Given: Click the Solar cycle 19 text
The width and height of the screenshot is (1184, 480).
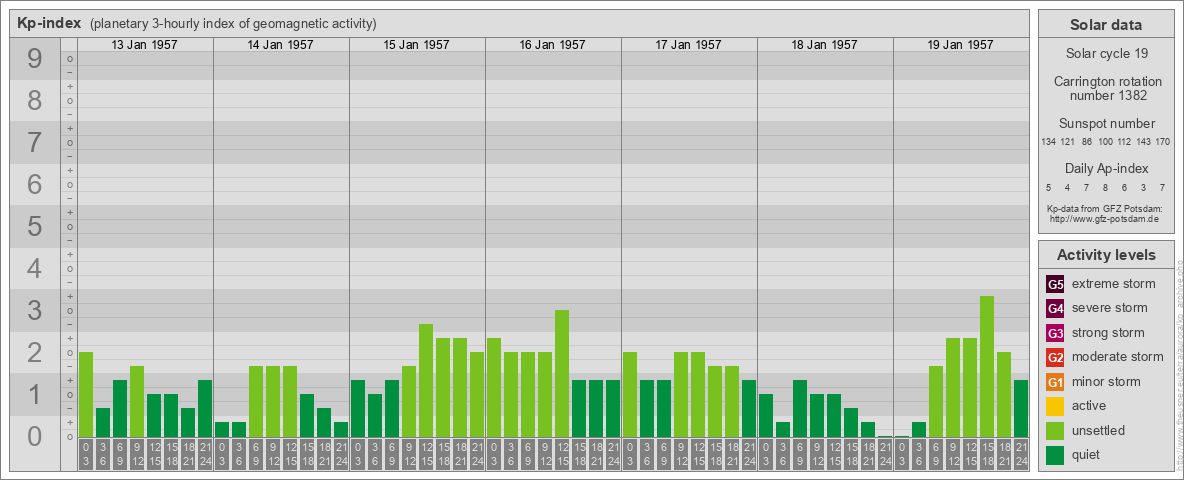Looking at the screenshot, I should click(1106, 54).
